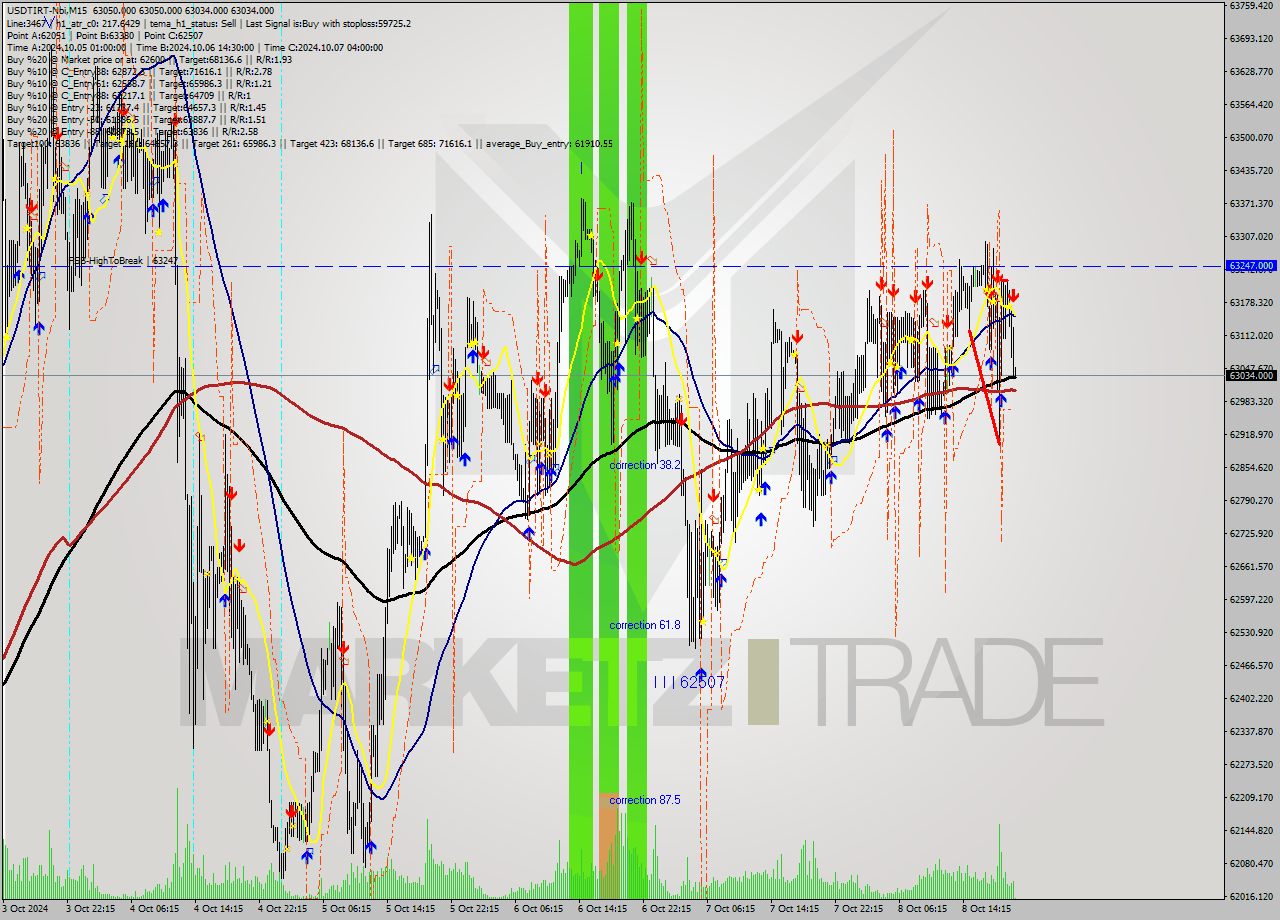Click the 62854.620 price axis label
1280x920 pixels.
click(1251, 467)
